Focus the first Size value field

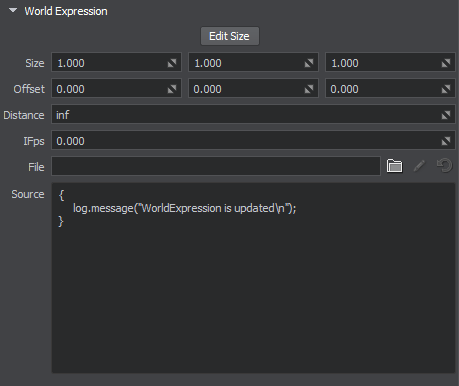[x=116, y=62]
